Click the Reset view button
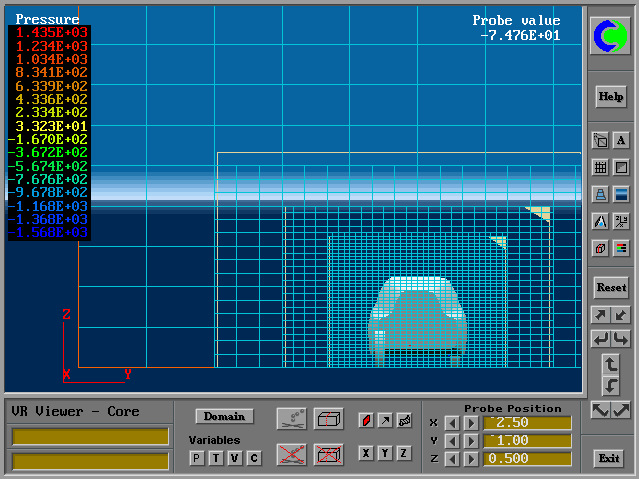The height and width of the screenshot is (479, 639). [610, 287]
